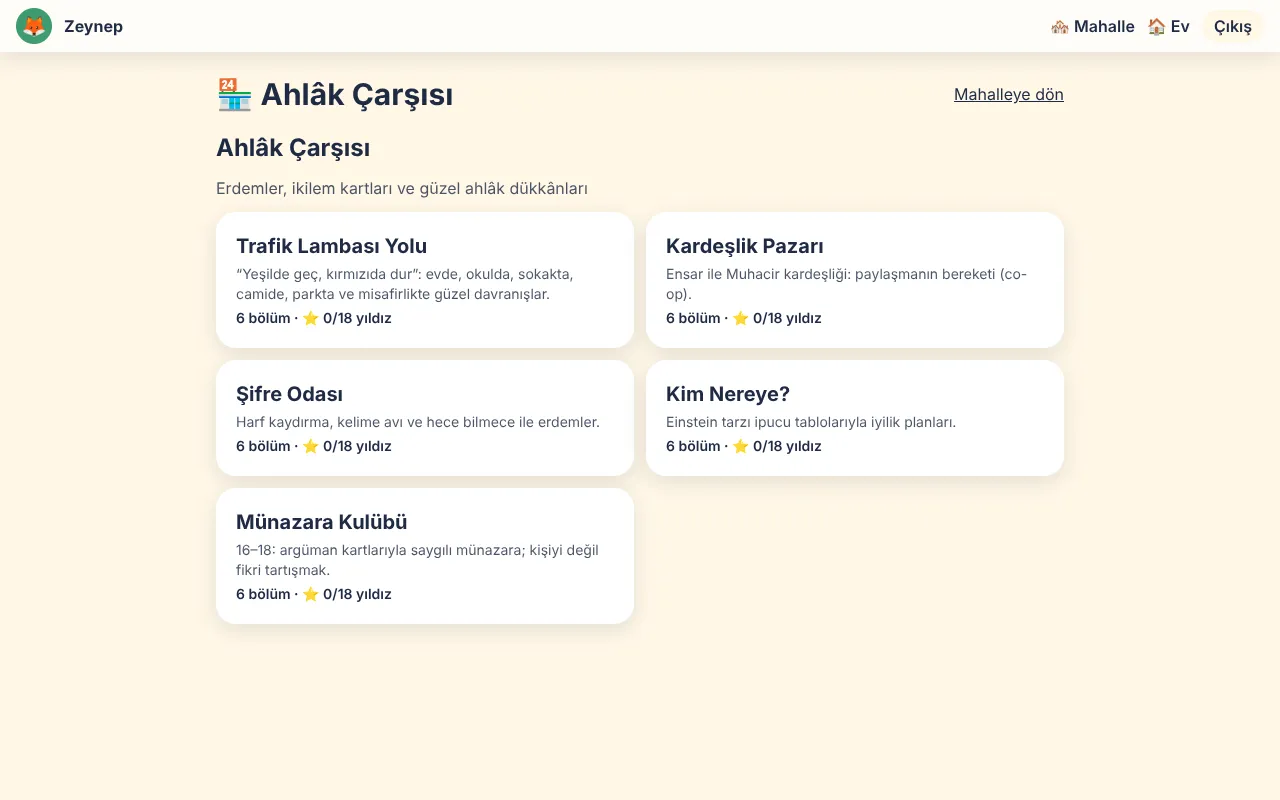
Task: Click the username Zeynep
Action: [x=93, y=26]
